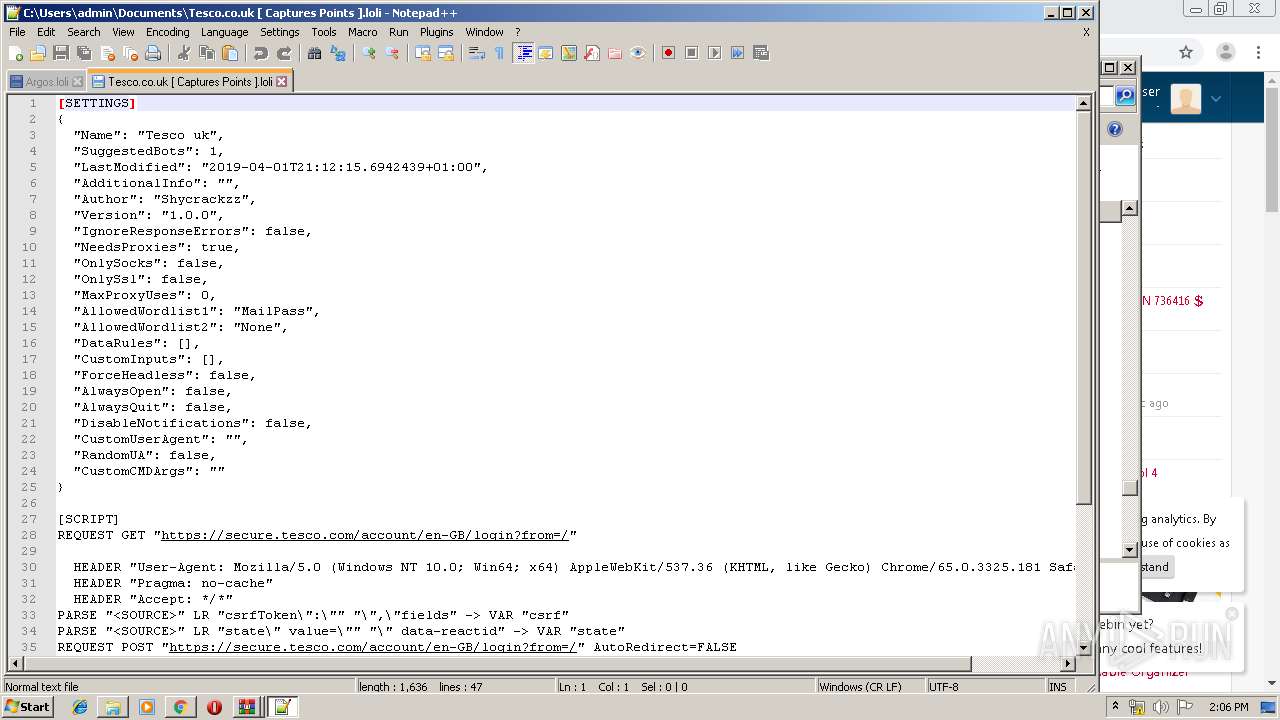The width and height of the screenshot is (1280, 720).
Task: Bookmark page with Chrome star icon
Action: point(1186,52)
